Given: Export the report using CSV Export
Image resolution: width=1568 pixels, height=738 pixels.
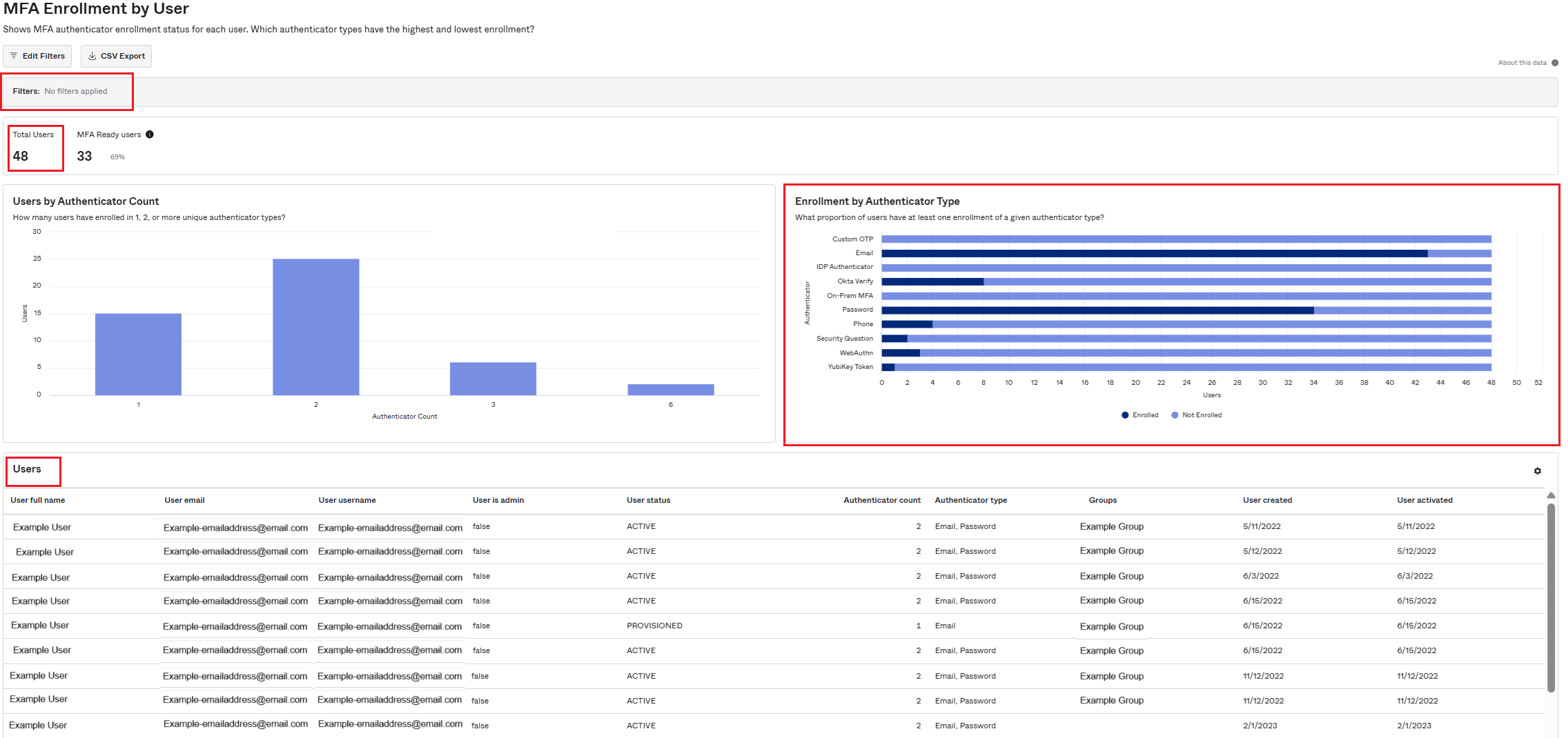Looking at the screenshot, I should [x=116, y=56].
